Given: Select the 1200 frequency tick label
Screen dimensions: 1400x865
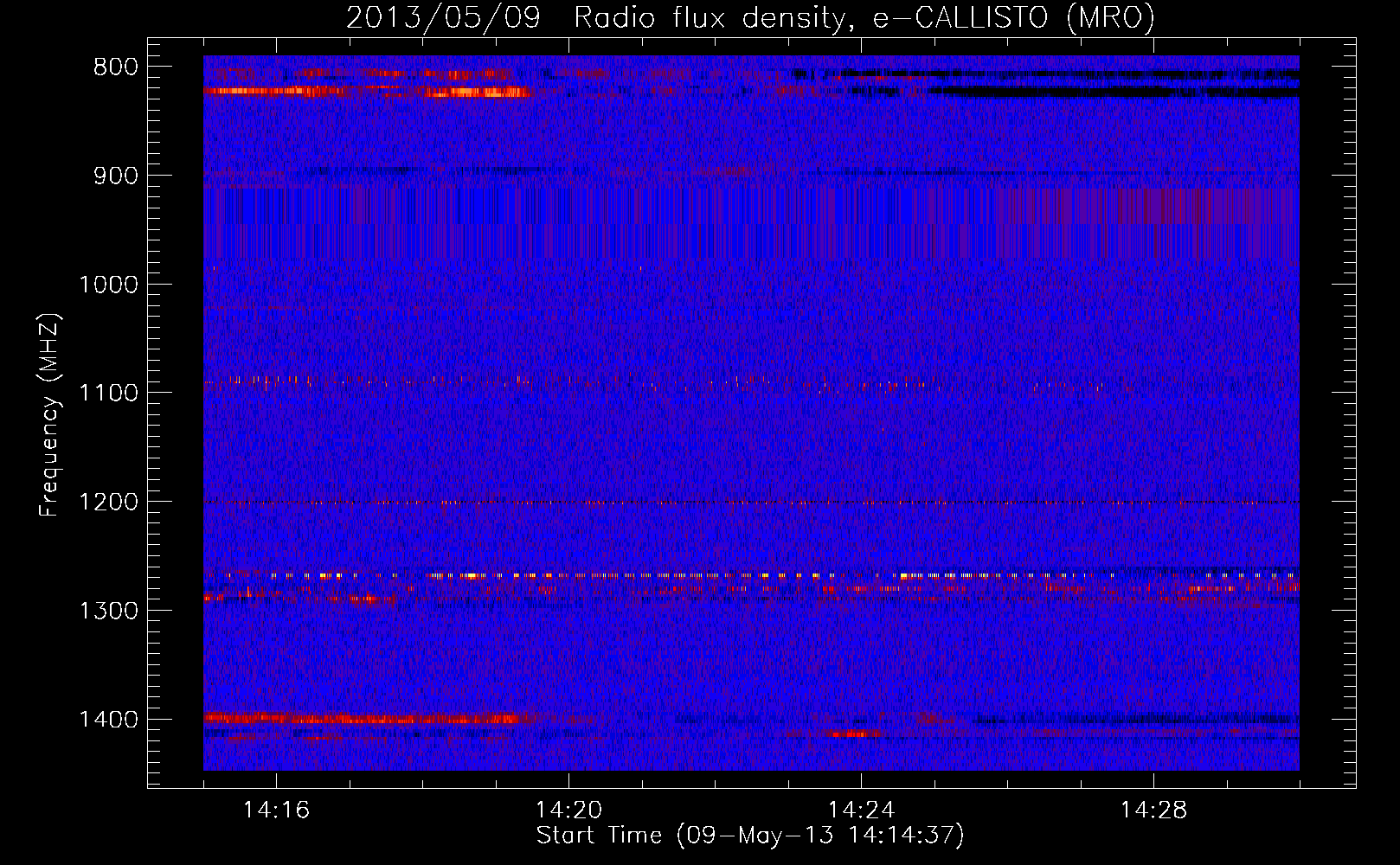Looking at the screenshot, I should pos(108,502).
